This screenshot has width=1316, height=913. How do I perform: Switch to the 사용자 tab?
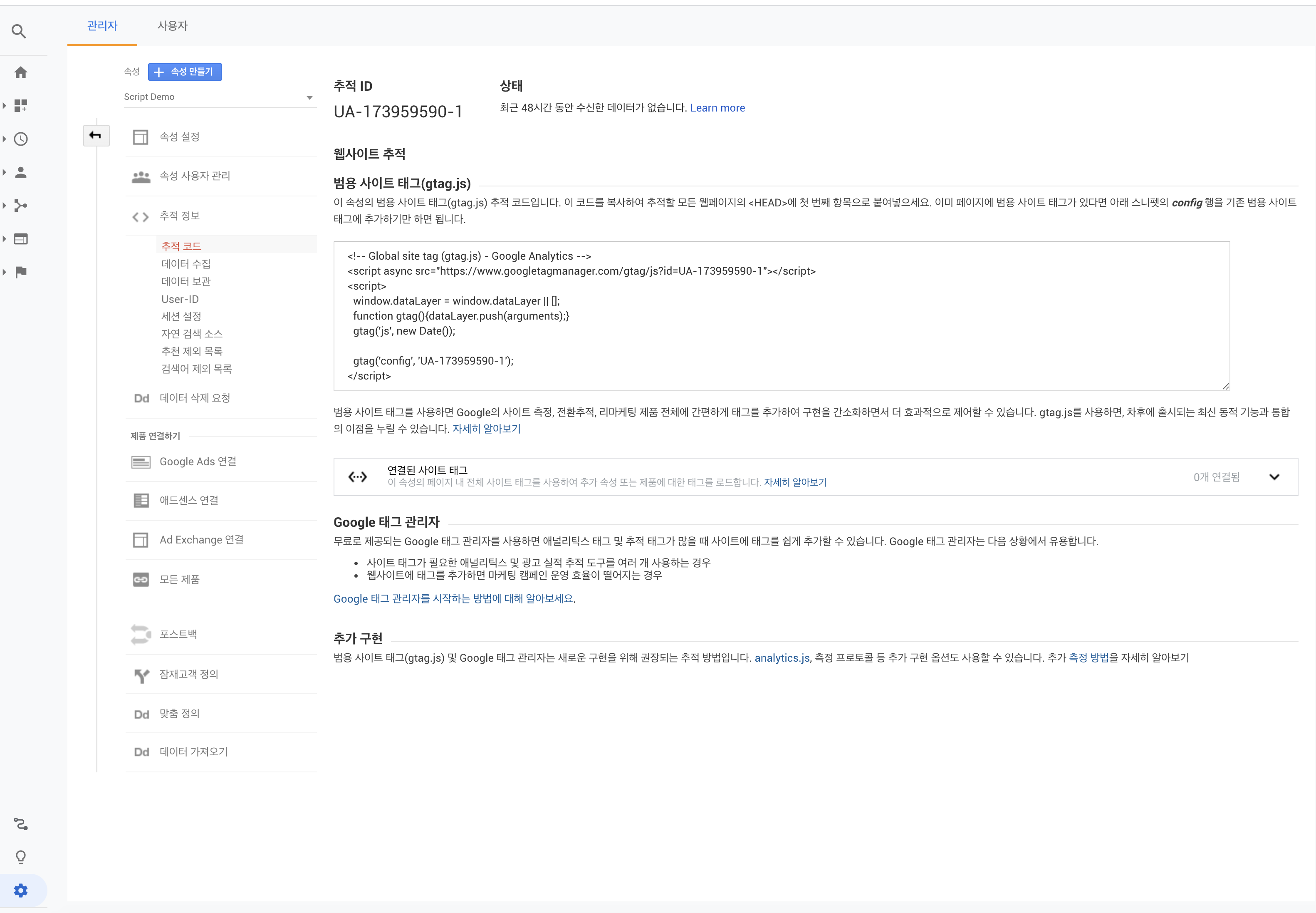[172, 26]
